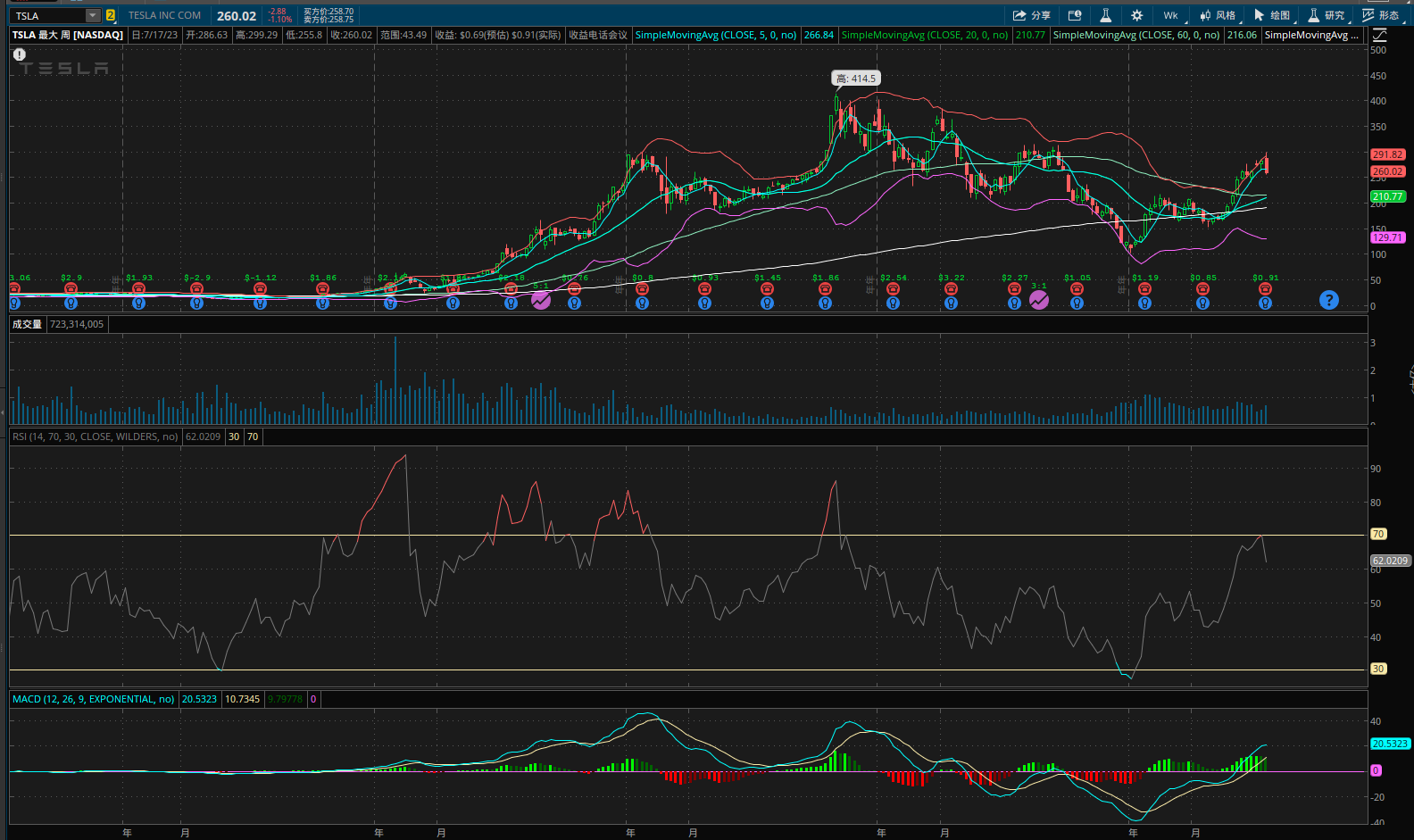The image size is (1414, 840).
Task: Click the volume (成交量) study label
Action: [27, 324]
